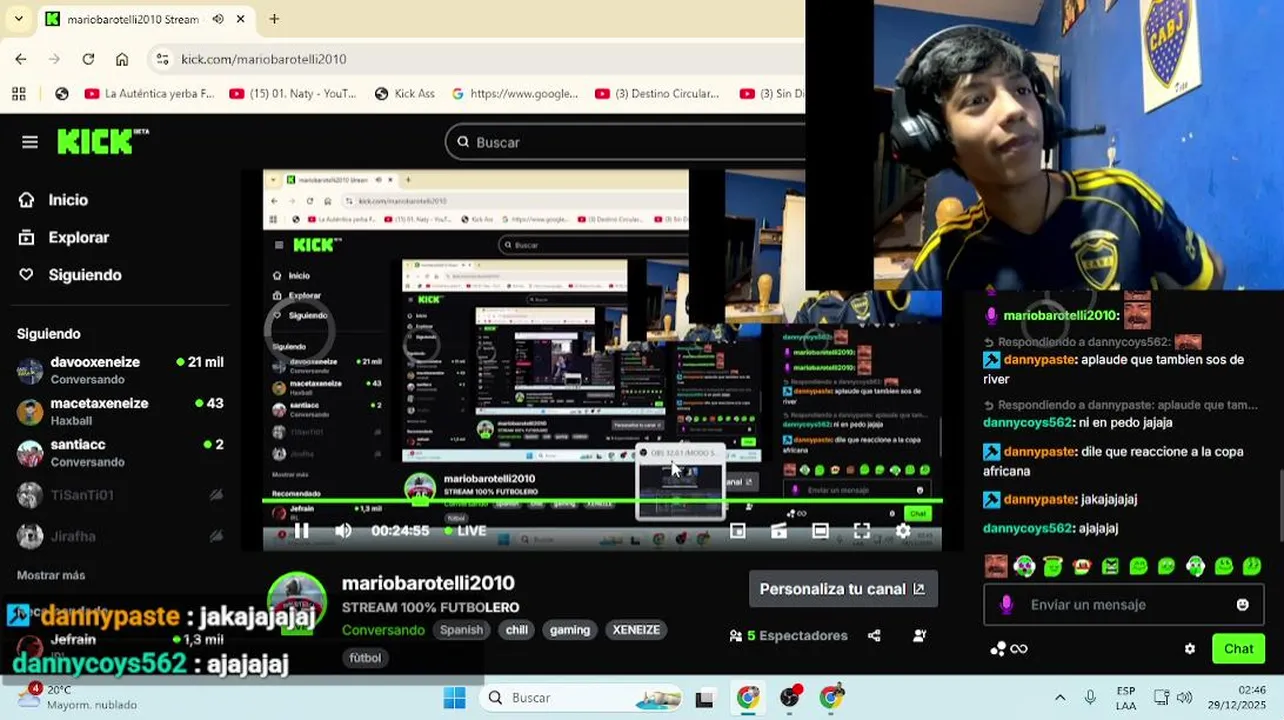The height and width of the screenshot is (720, 1284).
Task: Show hidden system tray icons chevron
Action: coord(1060,697)
